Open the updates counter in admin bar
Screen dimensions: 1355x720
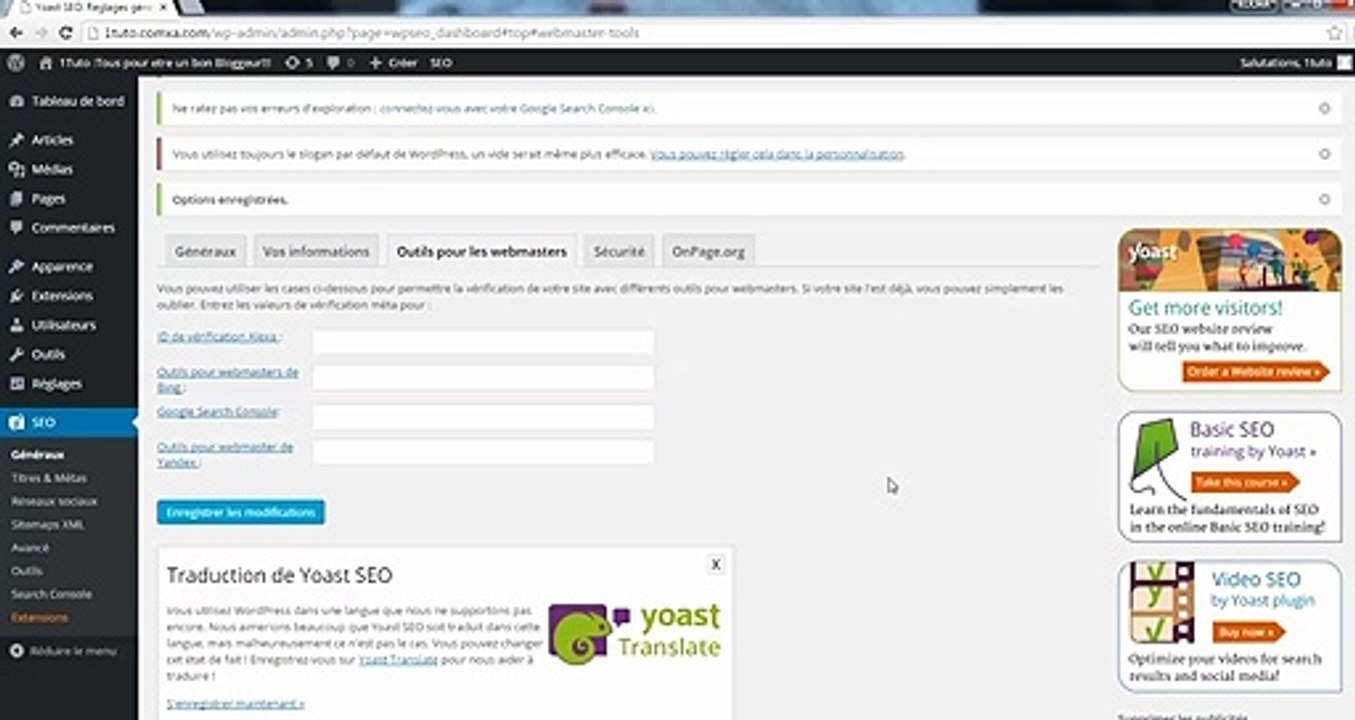click(x=299, y=62)
